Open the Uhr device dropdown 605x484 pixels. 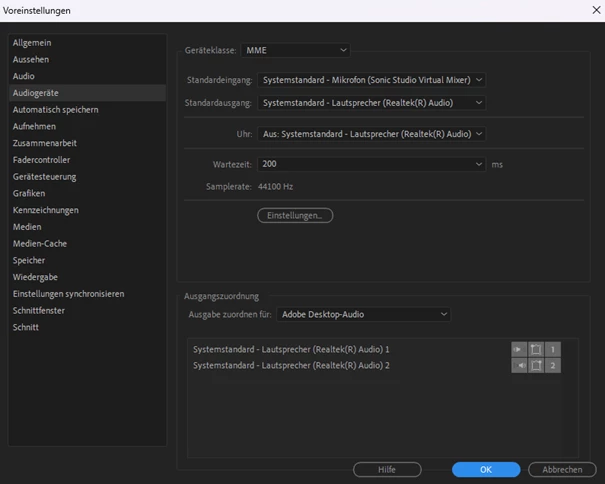click(x=372, y=134)
